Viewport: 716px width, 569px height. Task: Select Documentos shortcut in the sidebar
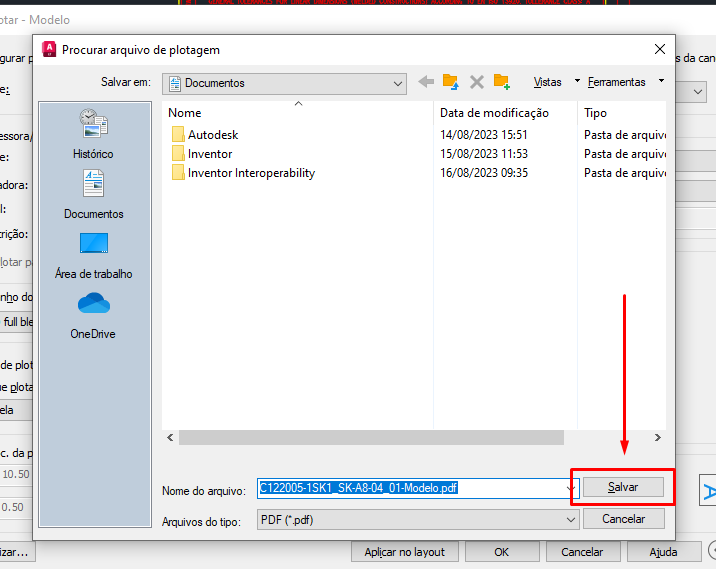93,195
